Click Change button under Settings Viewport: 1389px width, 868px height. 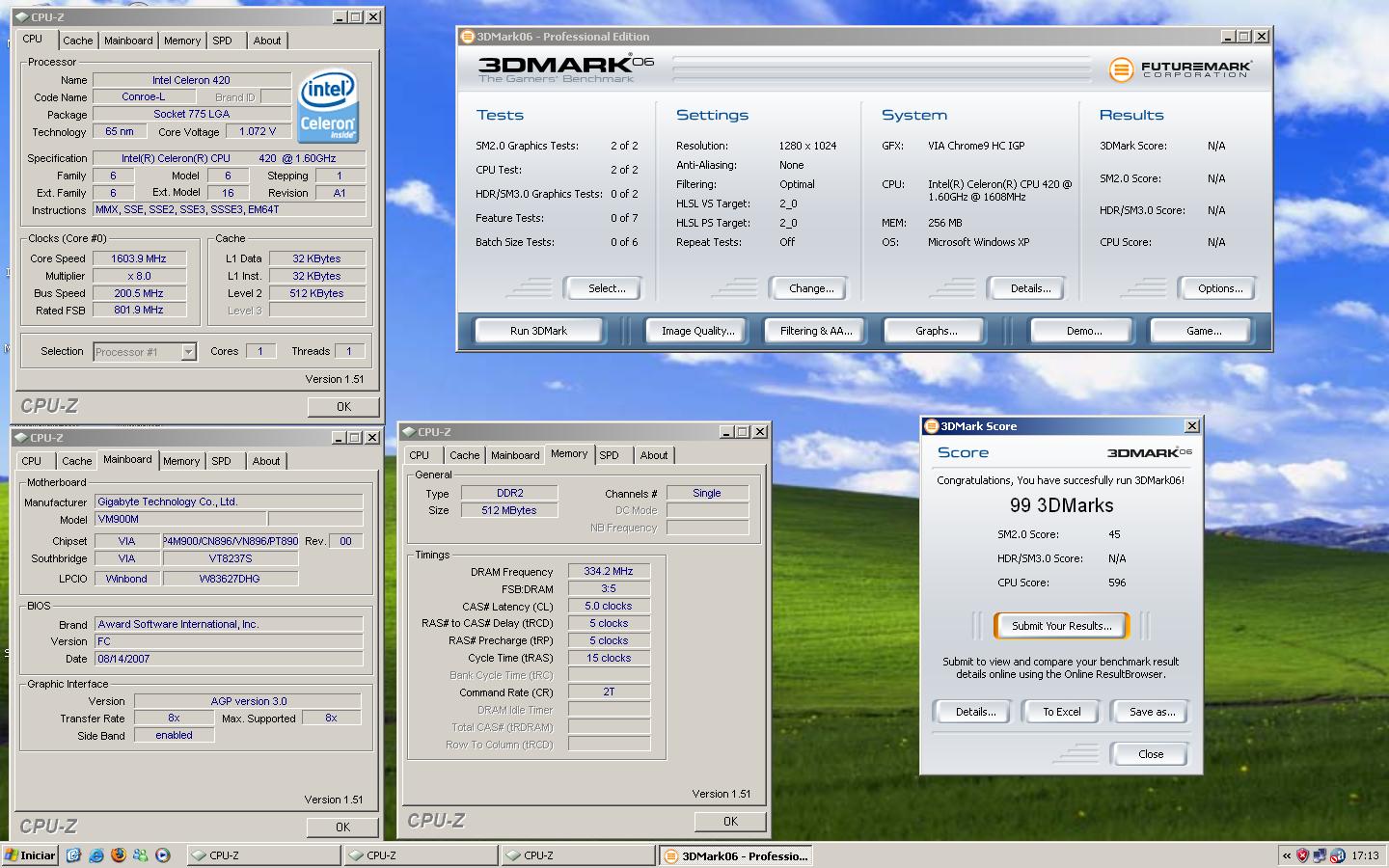pos(811,288)
